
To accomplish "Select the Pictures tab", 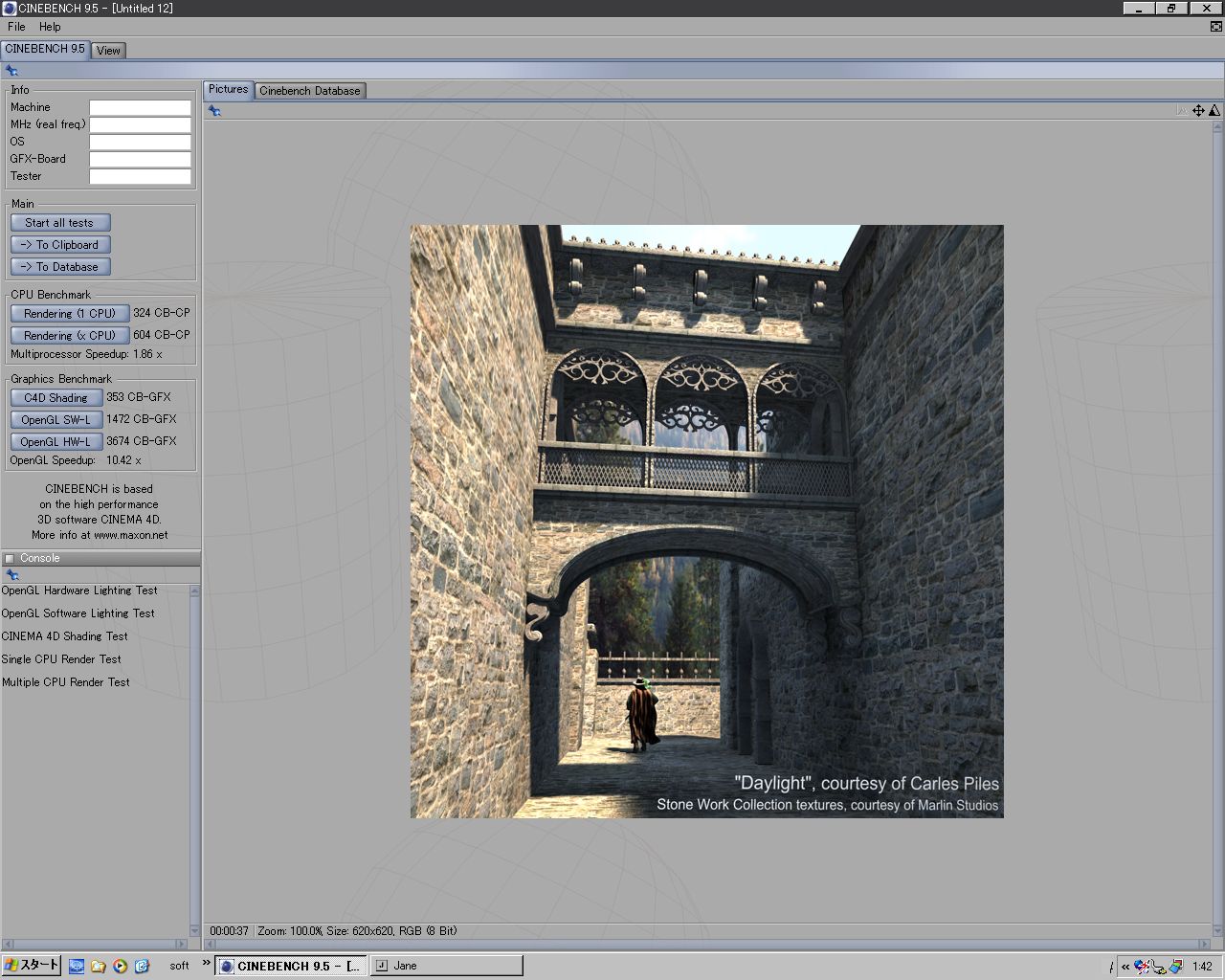I will pyautogui.click(x=229, y=89).
